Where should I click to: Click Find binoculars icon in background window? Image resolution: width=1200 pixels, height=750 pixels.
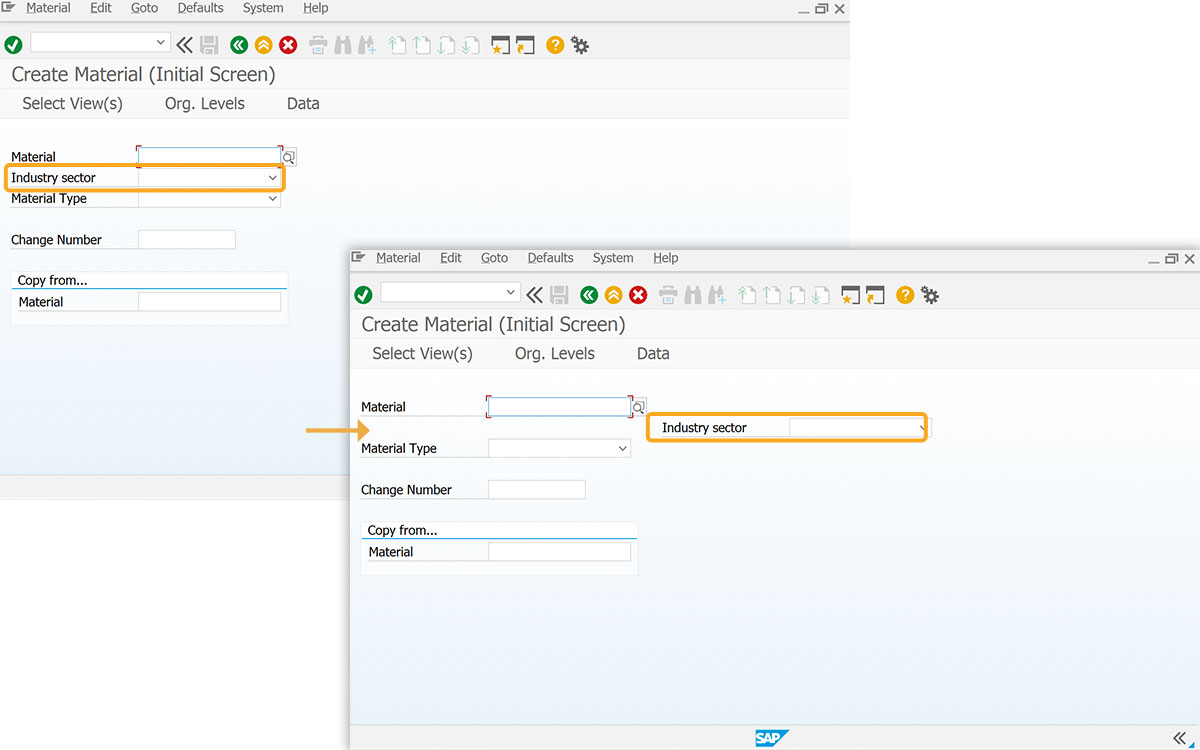342,45
